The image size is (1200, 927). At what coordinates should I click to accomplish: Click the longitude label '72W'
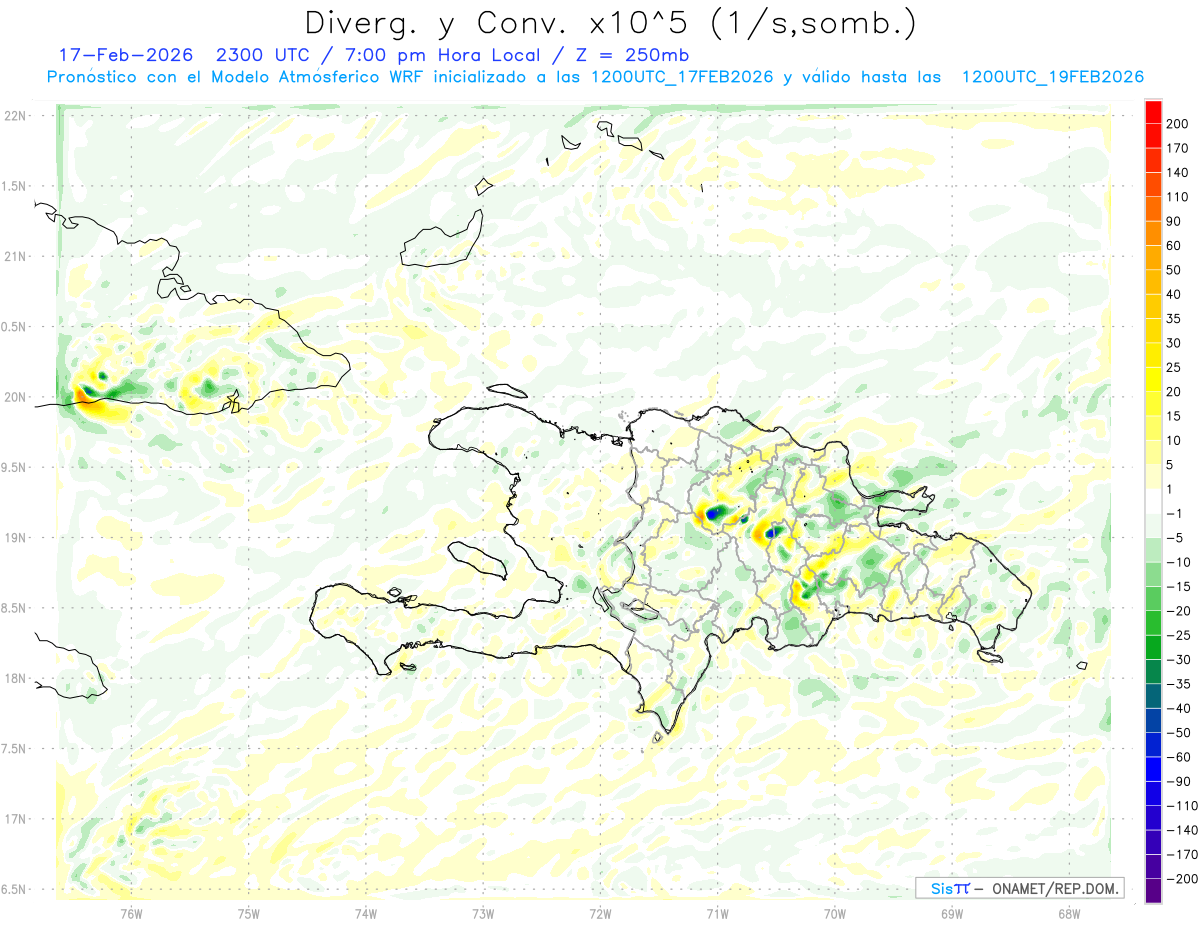[x=600, y=912]
